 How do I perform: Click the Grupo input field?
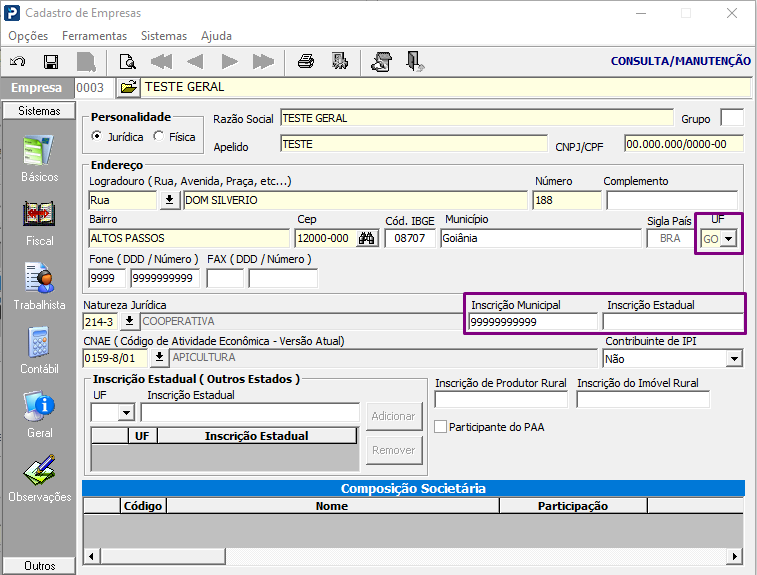pyautogui.click(x=732, y=118)
